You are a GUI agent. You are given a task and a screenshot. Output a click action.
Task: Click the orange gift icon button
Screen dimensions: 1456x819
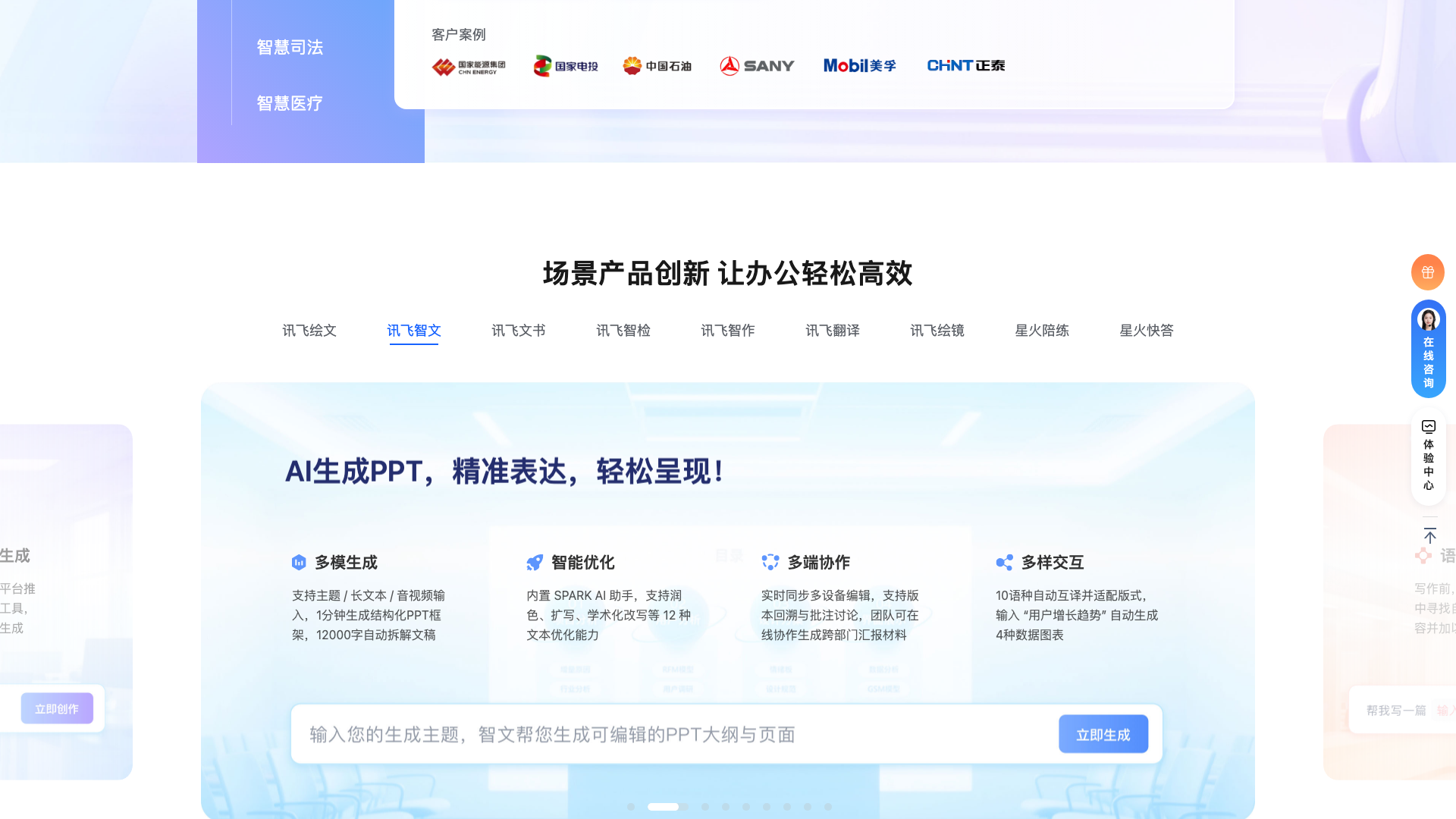pos(1428,272)
